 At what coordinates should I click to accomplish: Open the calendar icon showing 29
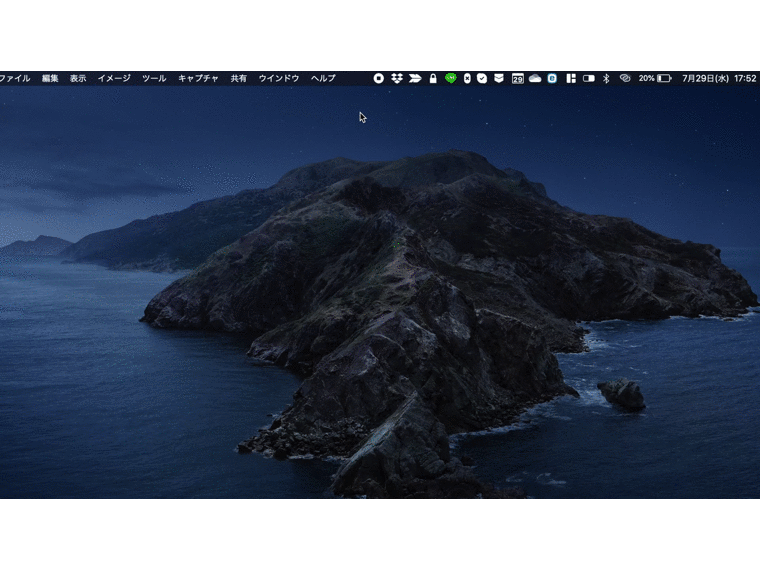(518, 78)
